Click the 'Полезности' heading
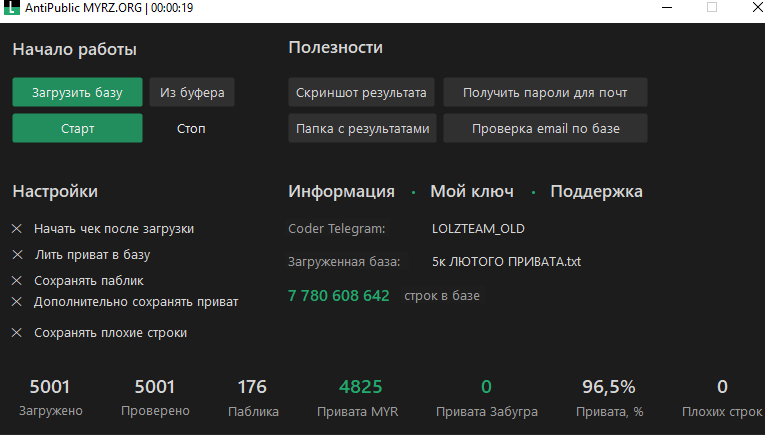 [336, 47]
